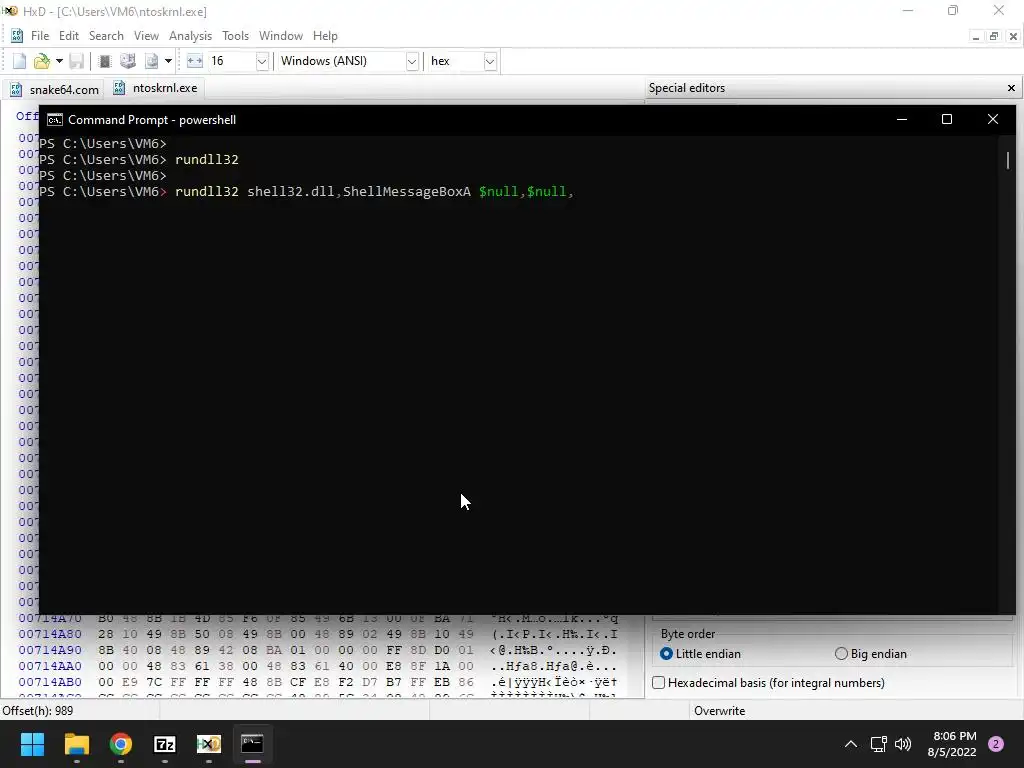Click the Open disk image icon
Viewport: 1024px width, 768px height.
pos(152,61)
